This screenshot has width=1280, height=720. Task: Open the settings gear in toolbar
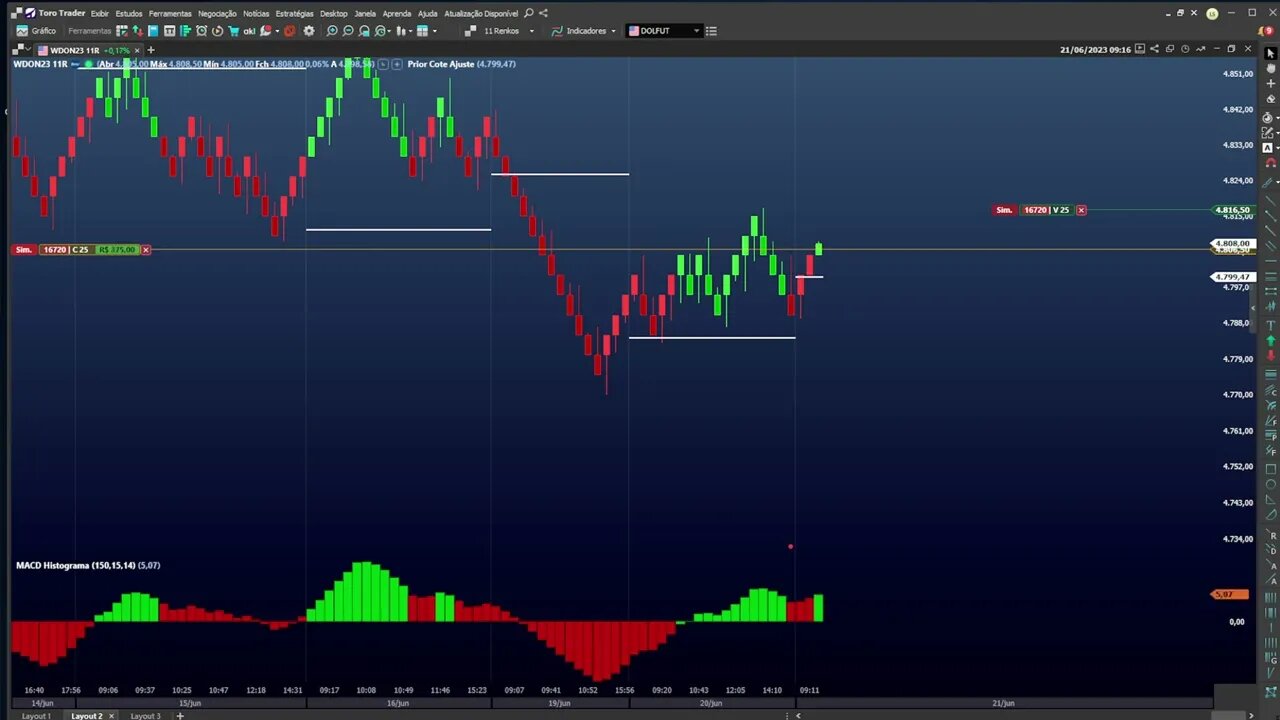[x=309, y=31]
